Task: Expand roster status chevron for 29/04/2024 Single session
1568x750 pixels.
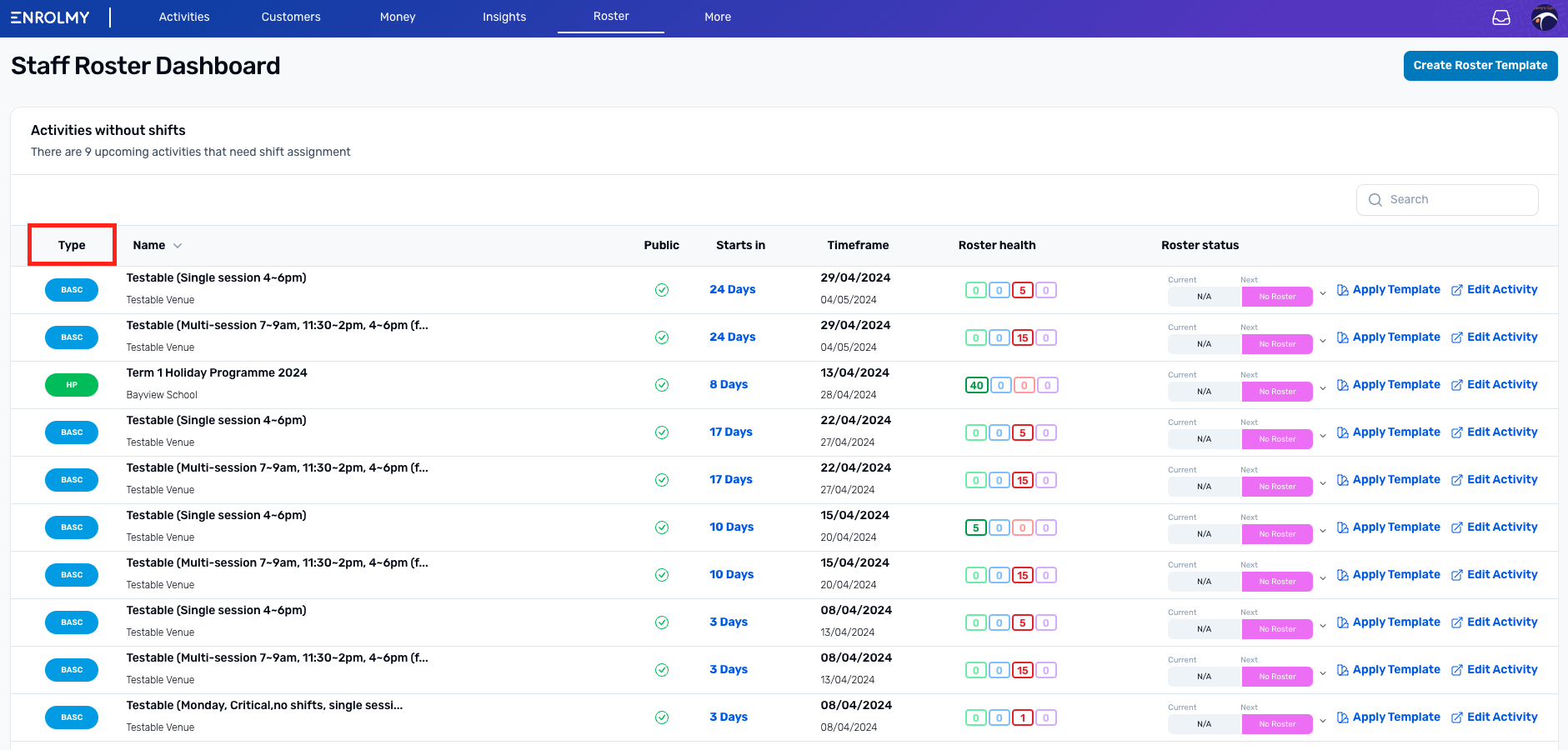Action: point(1323,294)
